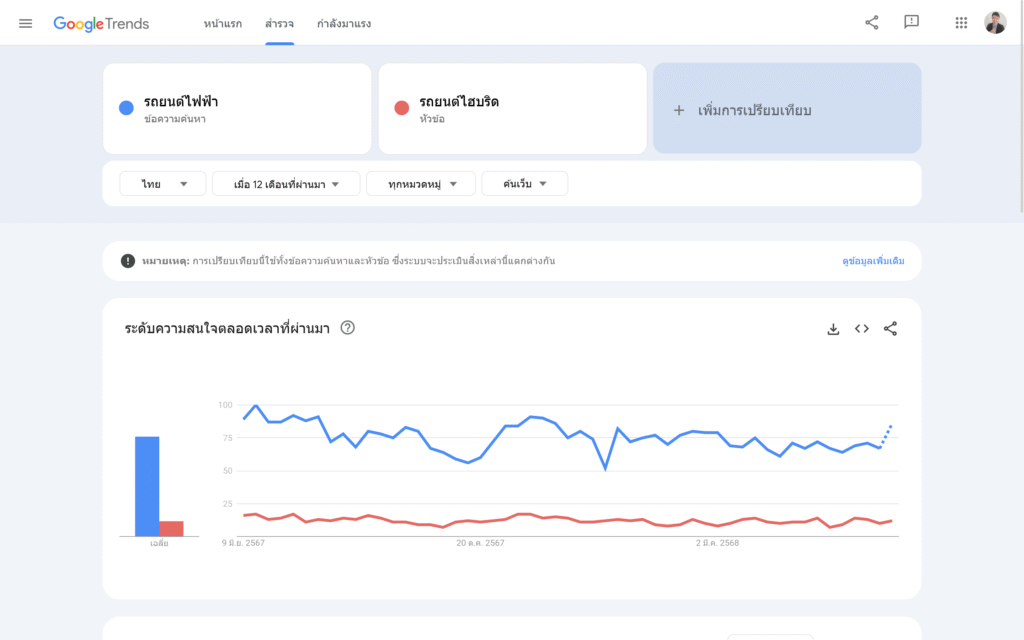This screenshot has width=1024, height=640.
Task: Open the account profile avatar
Action: [995, 23]
